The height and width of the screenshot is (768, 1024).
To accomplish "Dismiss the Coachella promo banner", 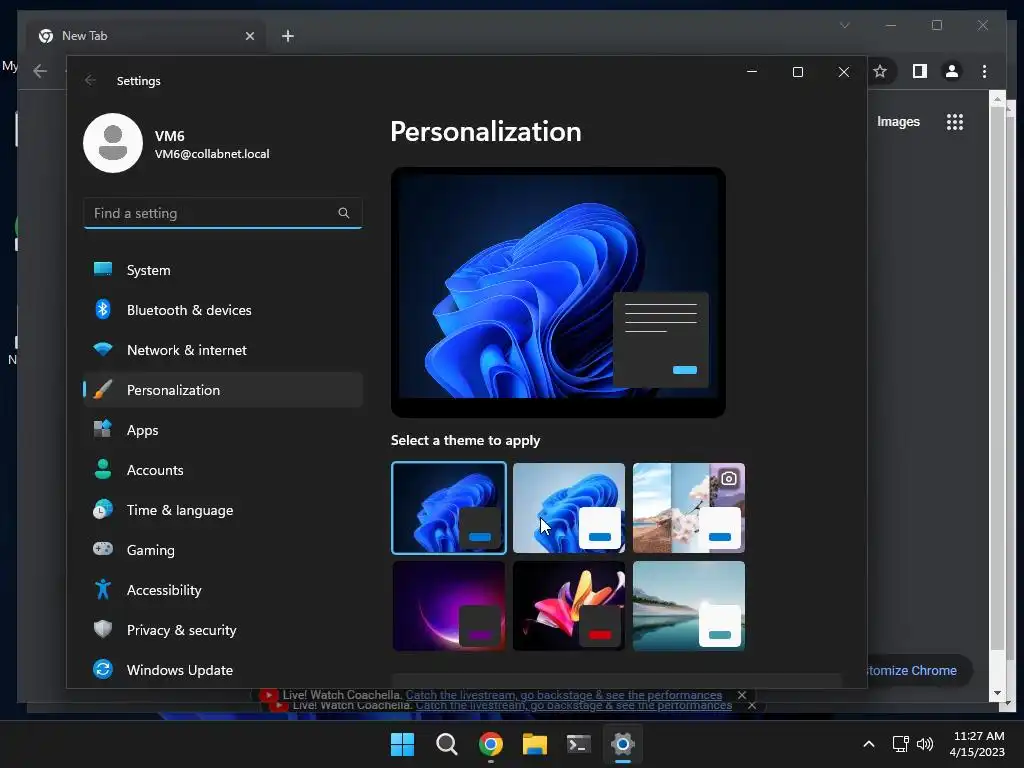I will (x=742, y=695).
